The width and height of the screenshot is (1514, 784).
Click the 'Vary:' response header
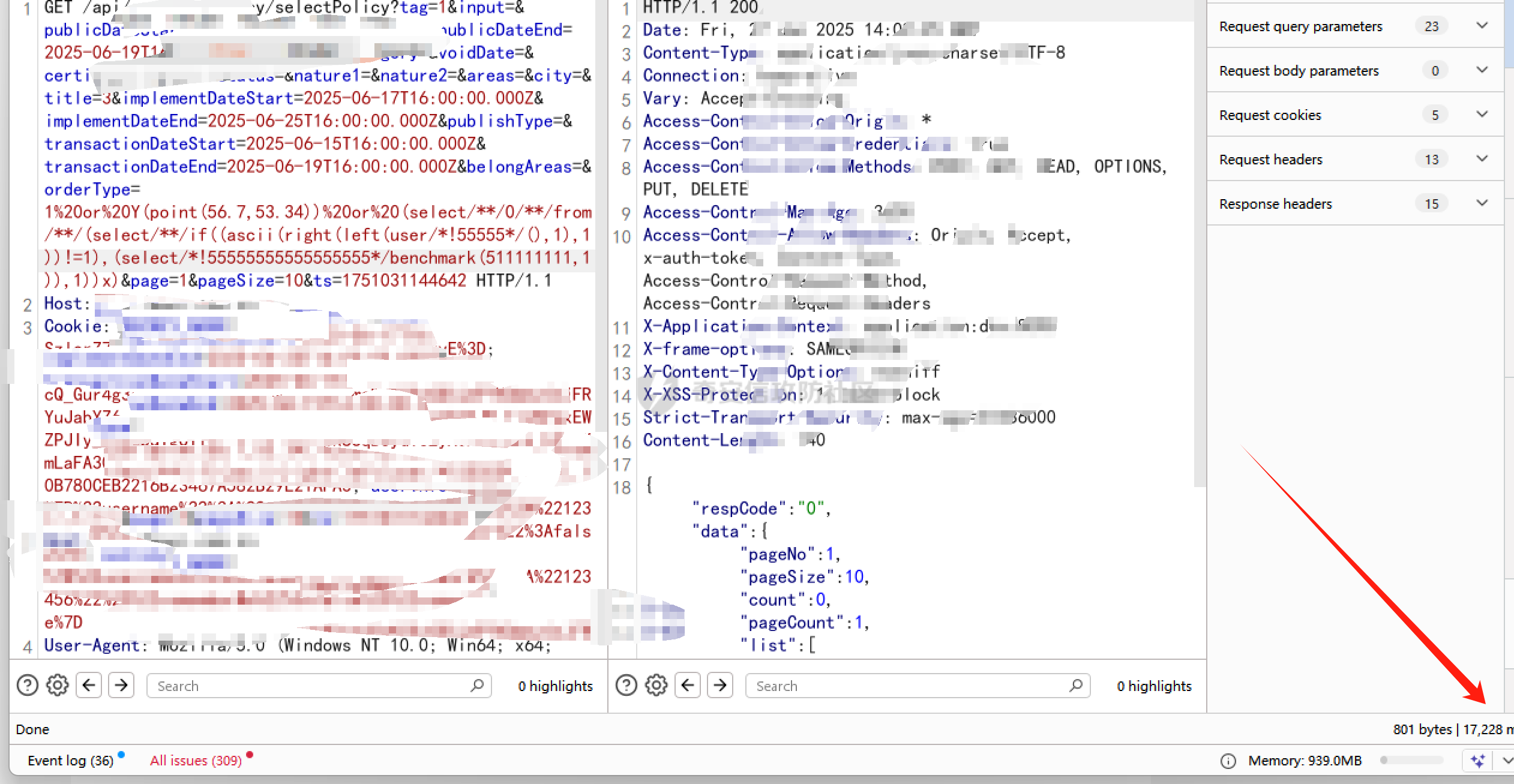tap(667, 98)
